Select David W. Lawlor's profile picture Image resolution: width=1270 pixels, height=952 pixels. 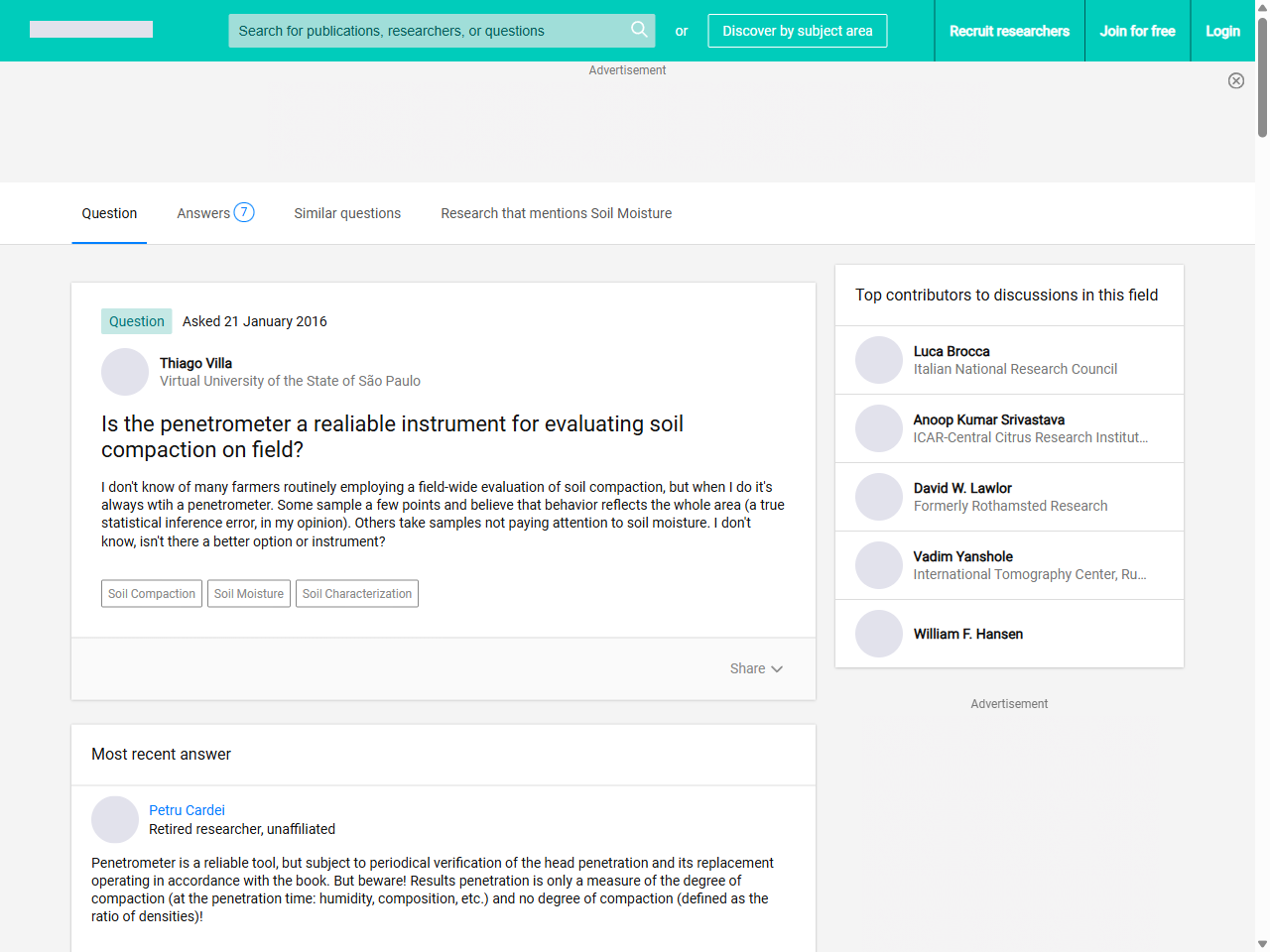879,497
